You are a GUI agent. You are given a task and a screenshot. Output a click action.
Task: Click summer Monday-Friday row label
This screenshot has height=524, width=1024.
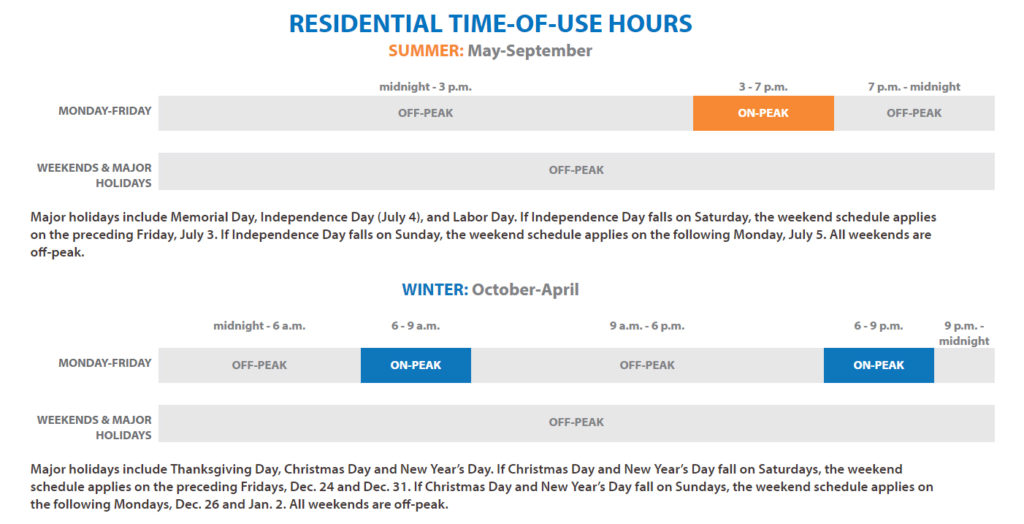(x=104, y=111)
